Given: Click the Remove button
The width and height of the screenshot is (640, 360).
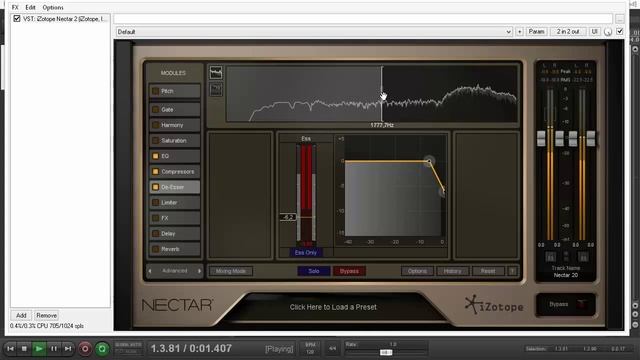Looking at the screenshot, I should 47,316.
